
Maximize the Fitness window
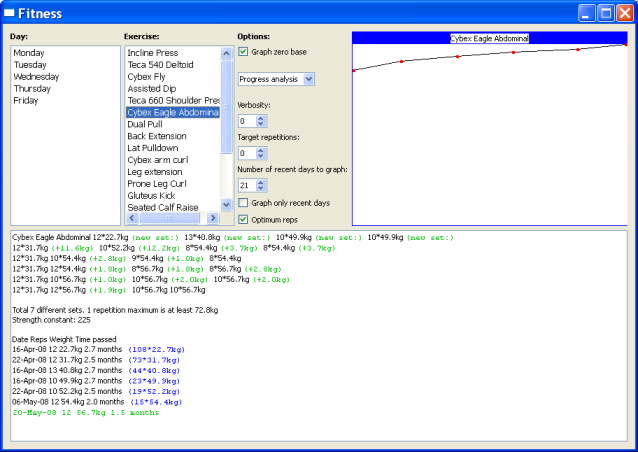click(x=604, y=13)
